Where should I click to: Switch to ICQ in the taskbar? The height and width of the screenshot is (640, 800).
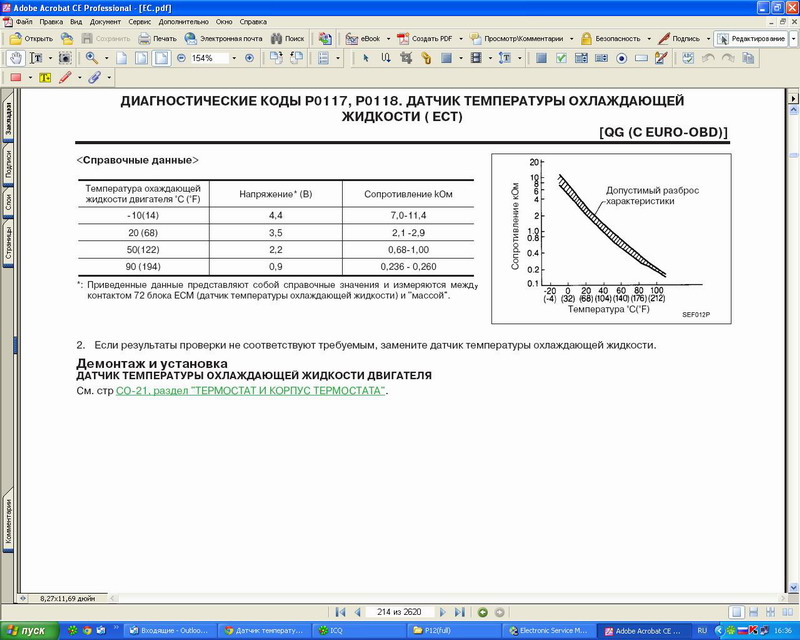tap(359, 631)
